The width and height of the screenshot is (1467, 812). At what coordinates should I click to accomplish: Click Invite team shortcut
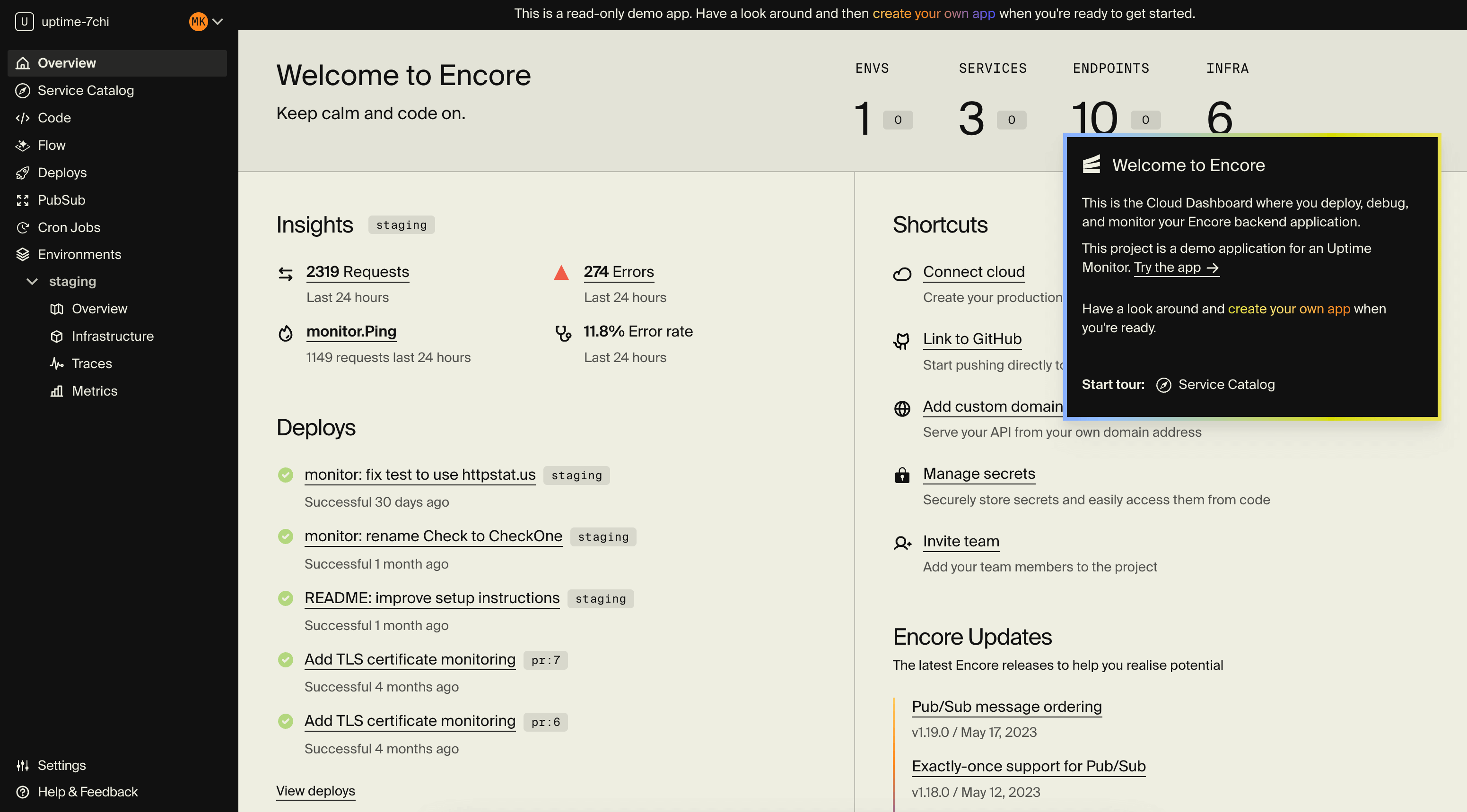(961, 541)
